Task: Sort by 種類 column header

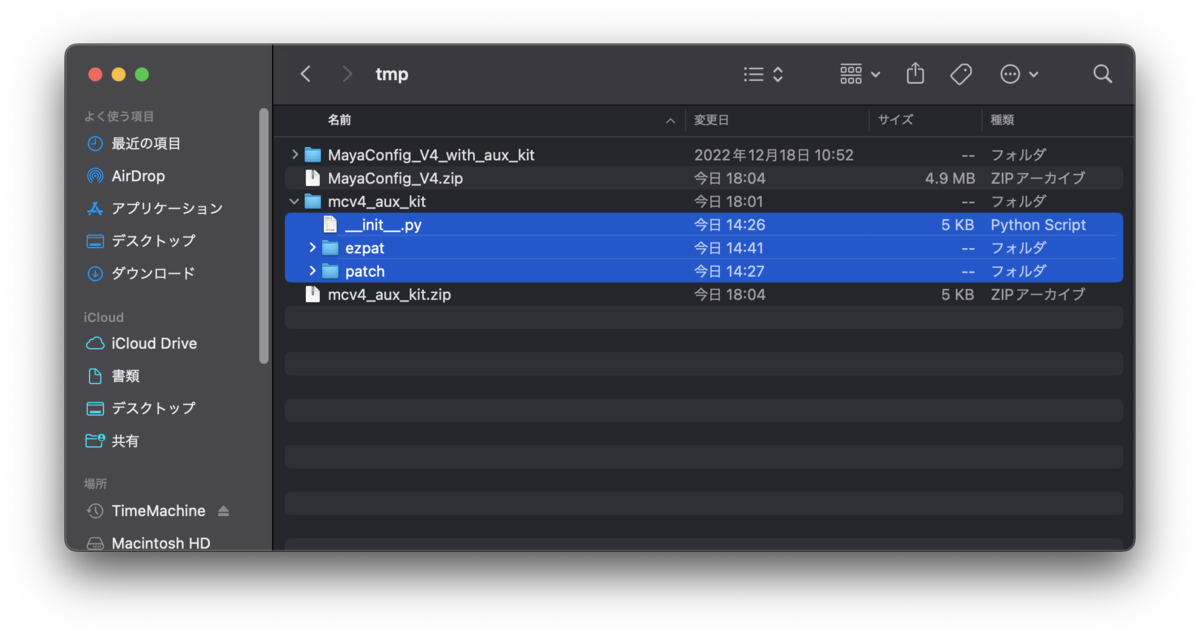Action: [1002, 120]
